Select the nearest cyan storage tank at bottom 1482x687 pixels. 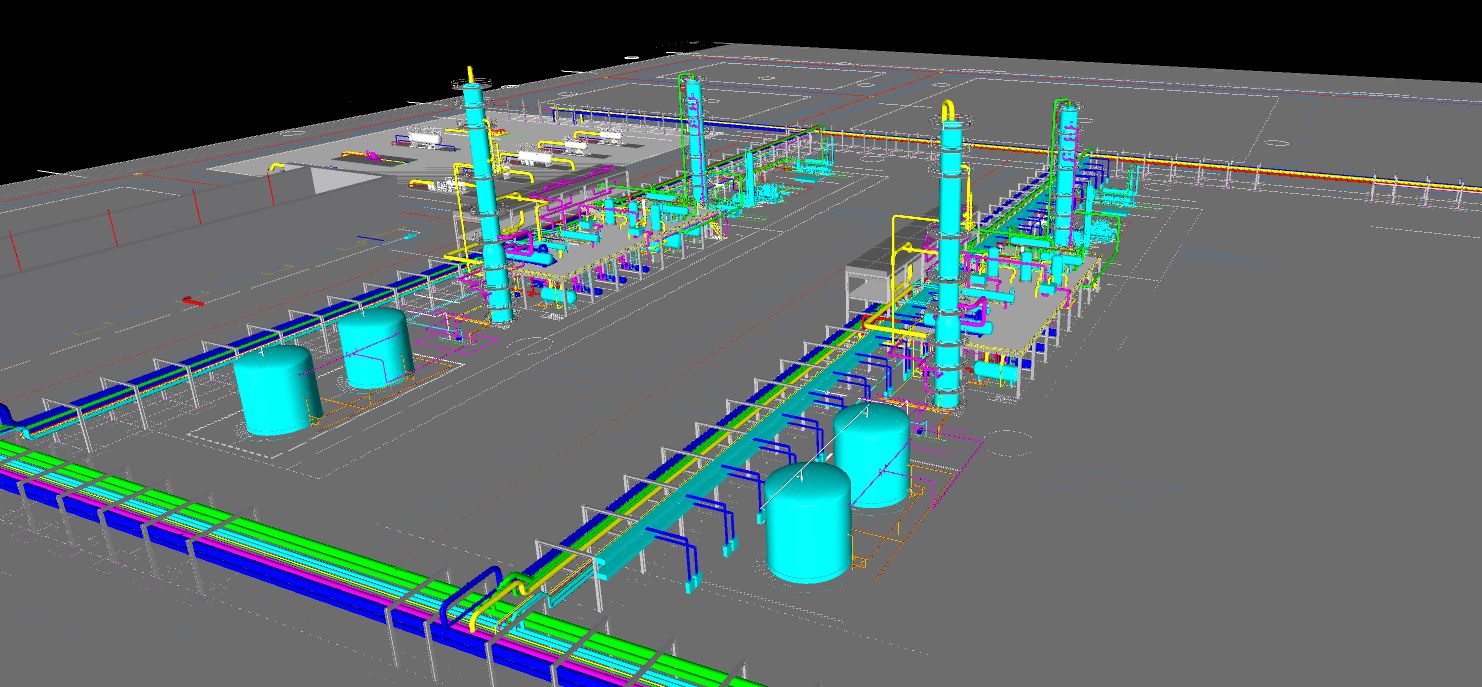coord(808,525)
